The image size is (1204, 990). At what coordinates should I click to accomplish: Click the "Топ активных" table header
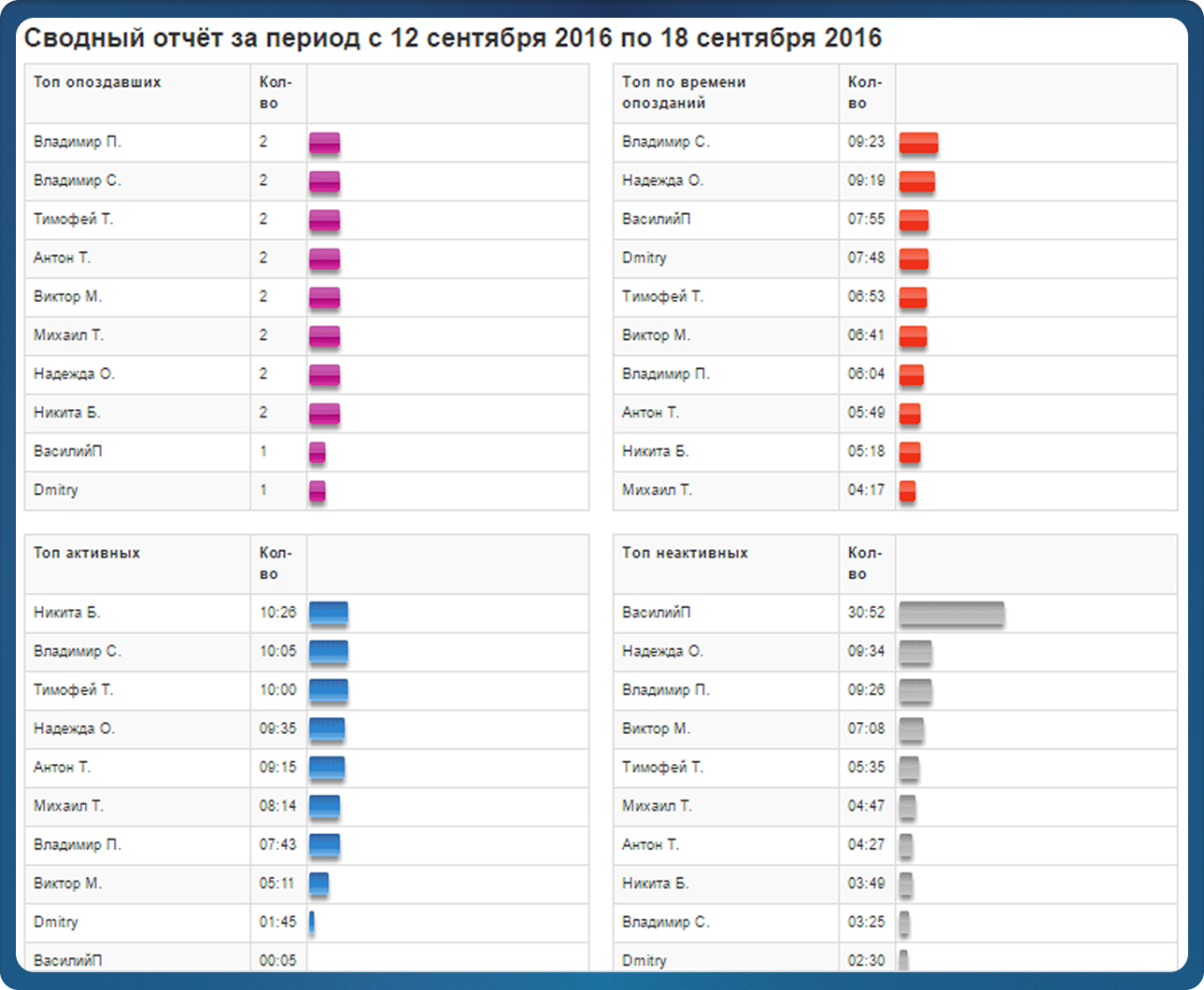[87, 553]
